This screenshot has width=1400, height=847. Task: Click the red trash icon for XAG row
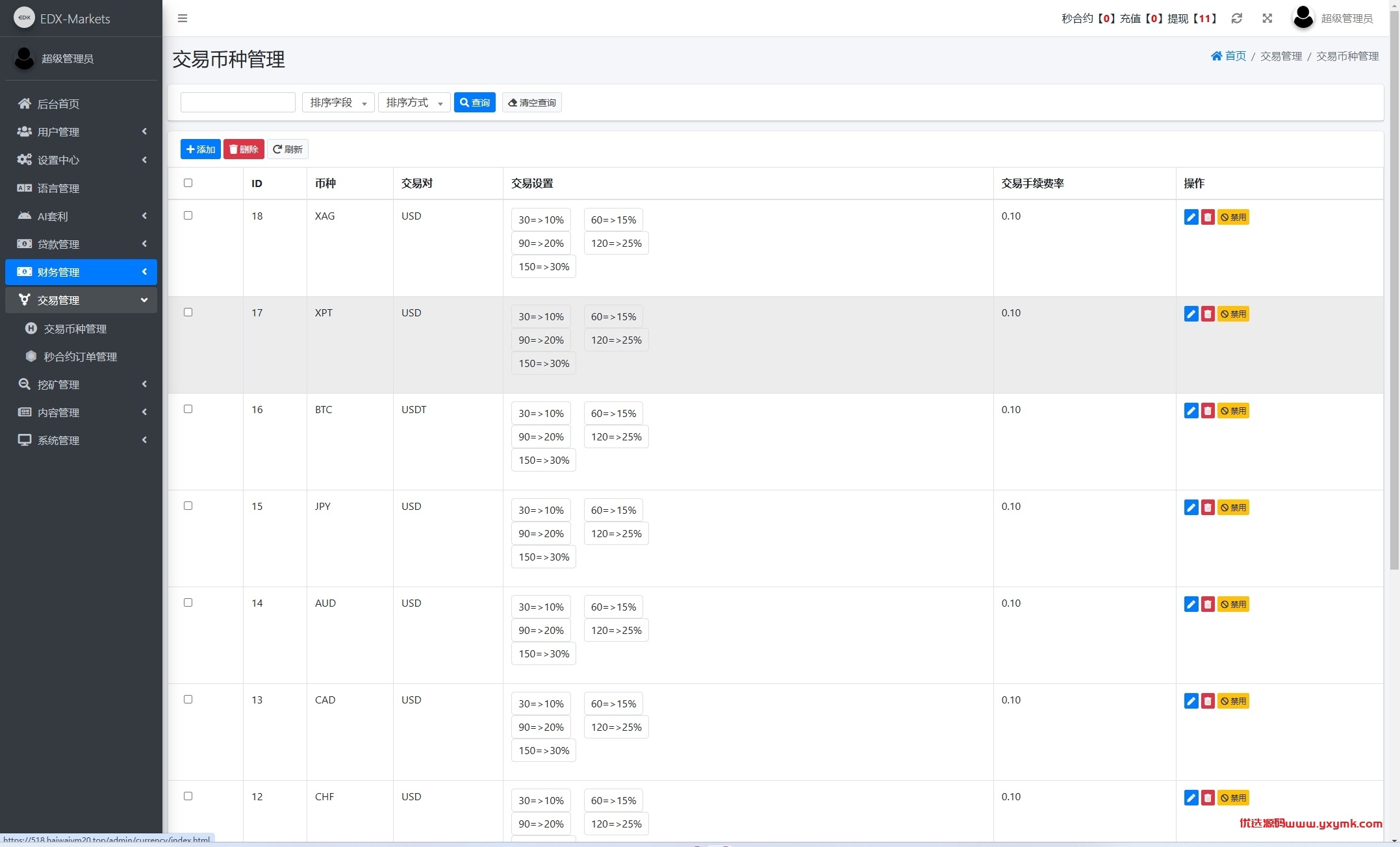tap(1208, 217)
